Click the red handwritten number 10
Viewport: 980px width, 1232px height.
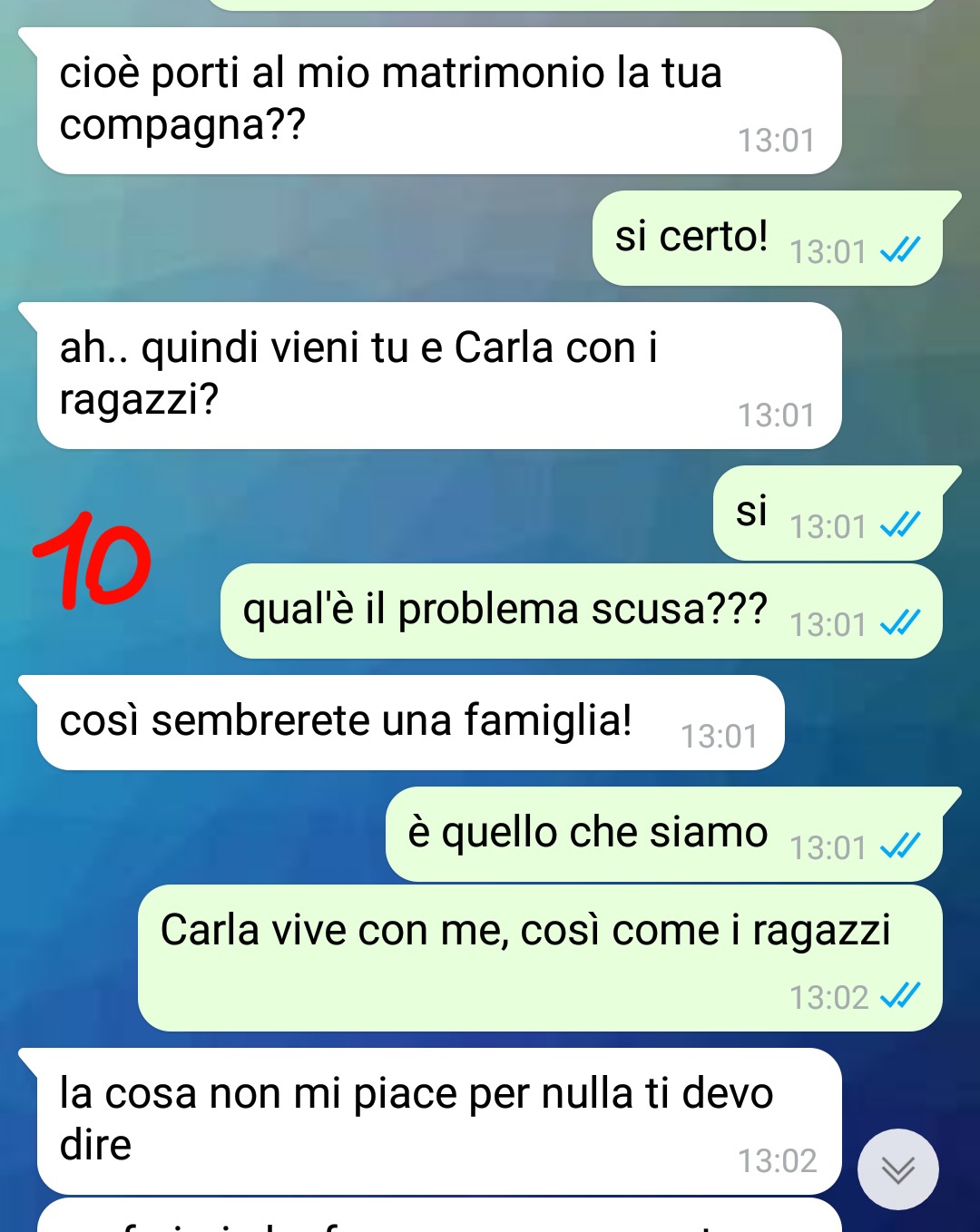tap(92, 560)
